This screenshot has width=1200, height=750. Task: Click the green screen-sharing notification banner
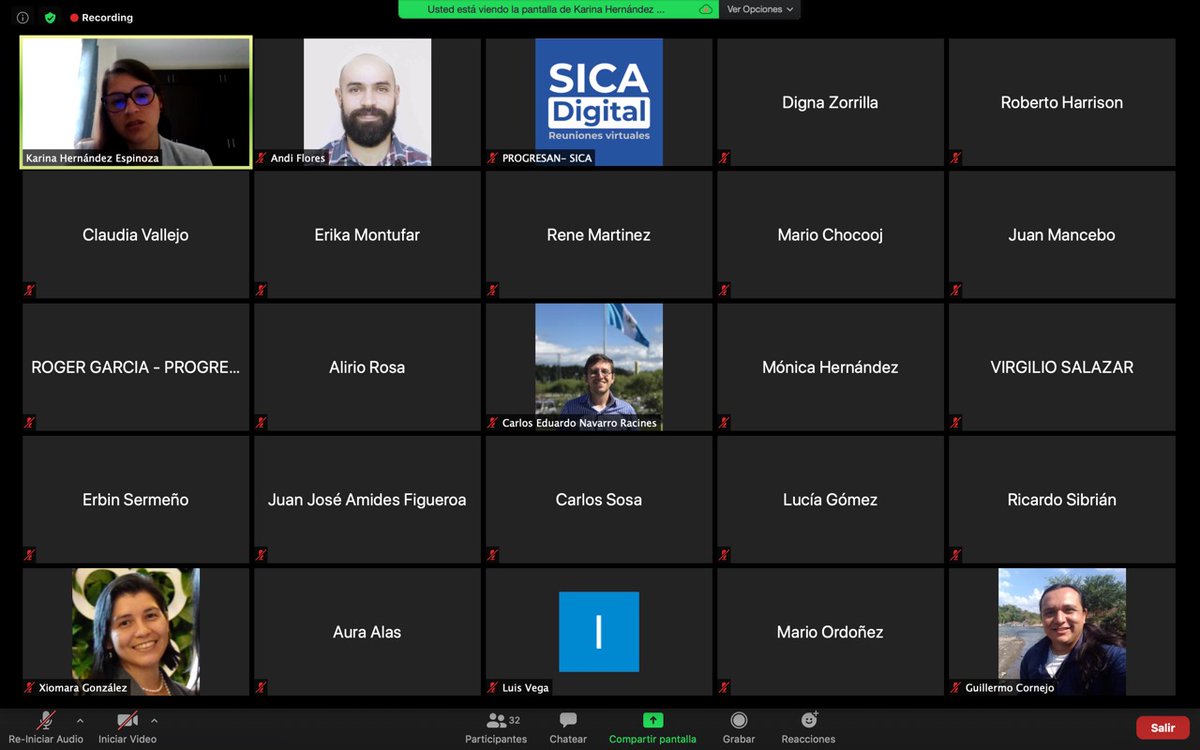pos(559,9)
